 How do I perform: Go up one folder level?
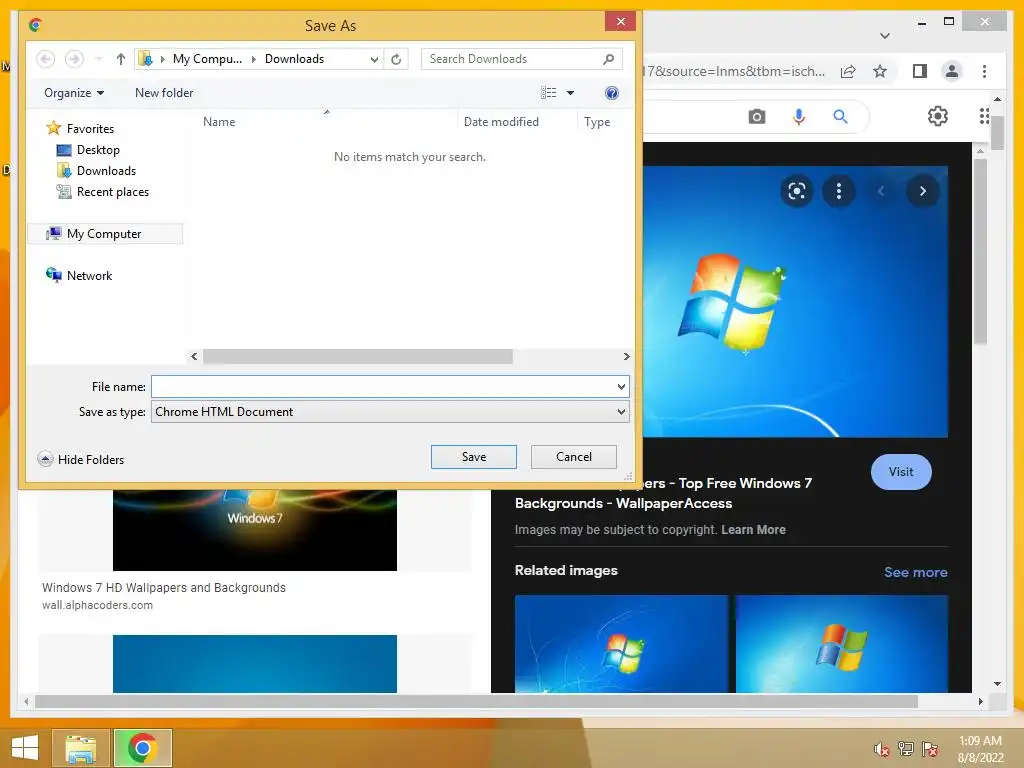point(120,59)
